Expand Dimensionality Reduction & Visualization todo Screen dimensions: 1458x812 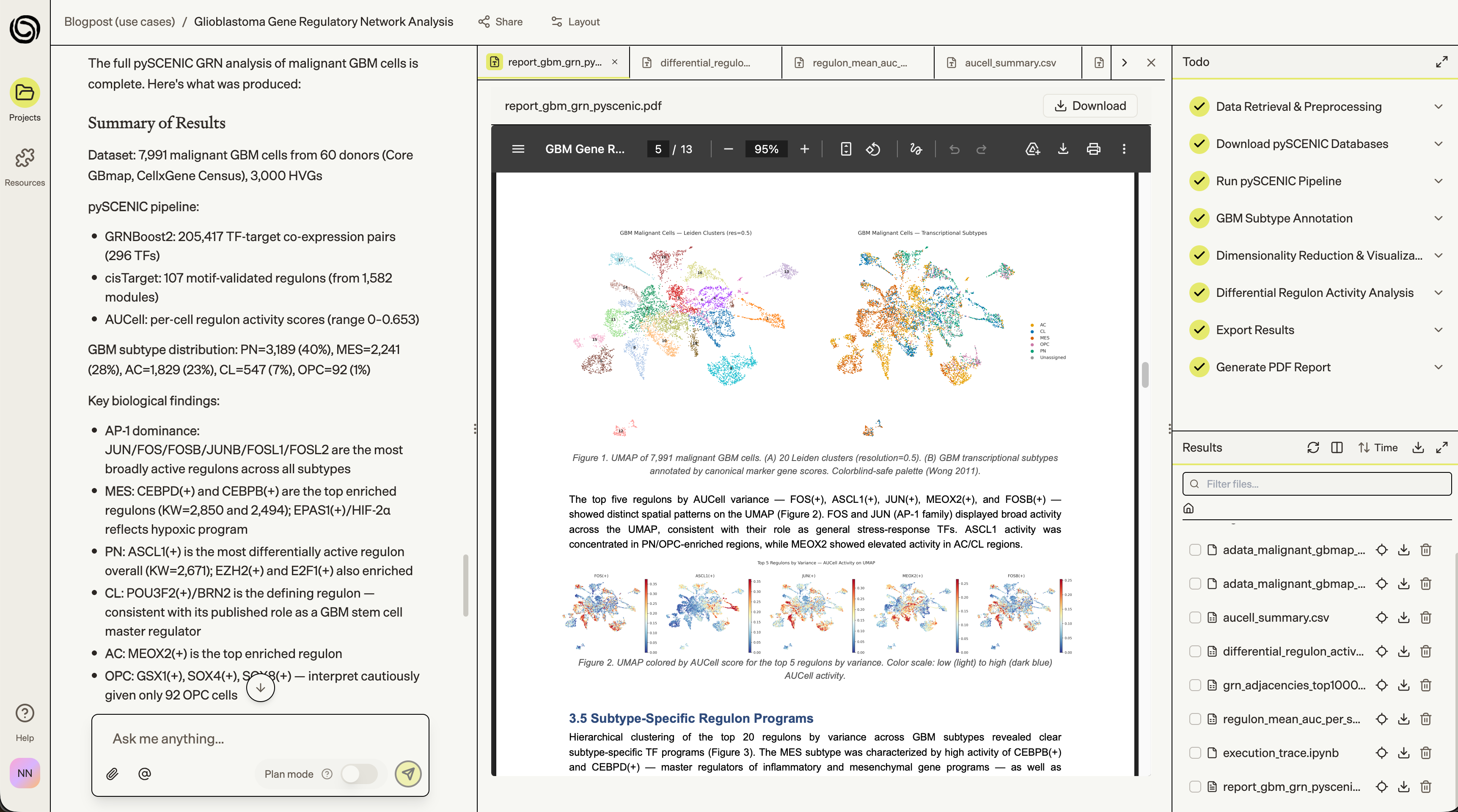(1438, 255)
